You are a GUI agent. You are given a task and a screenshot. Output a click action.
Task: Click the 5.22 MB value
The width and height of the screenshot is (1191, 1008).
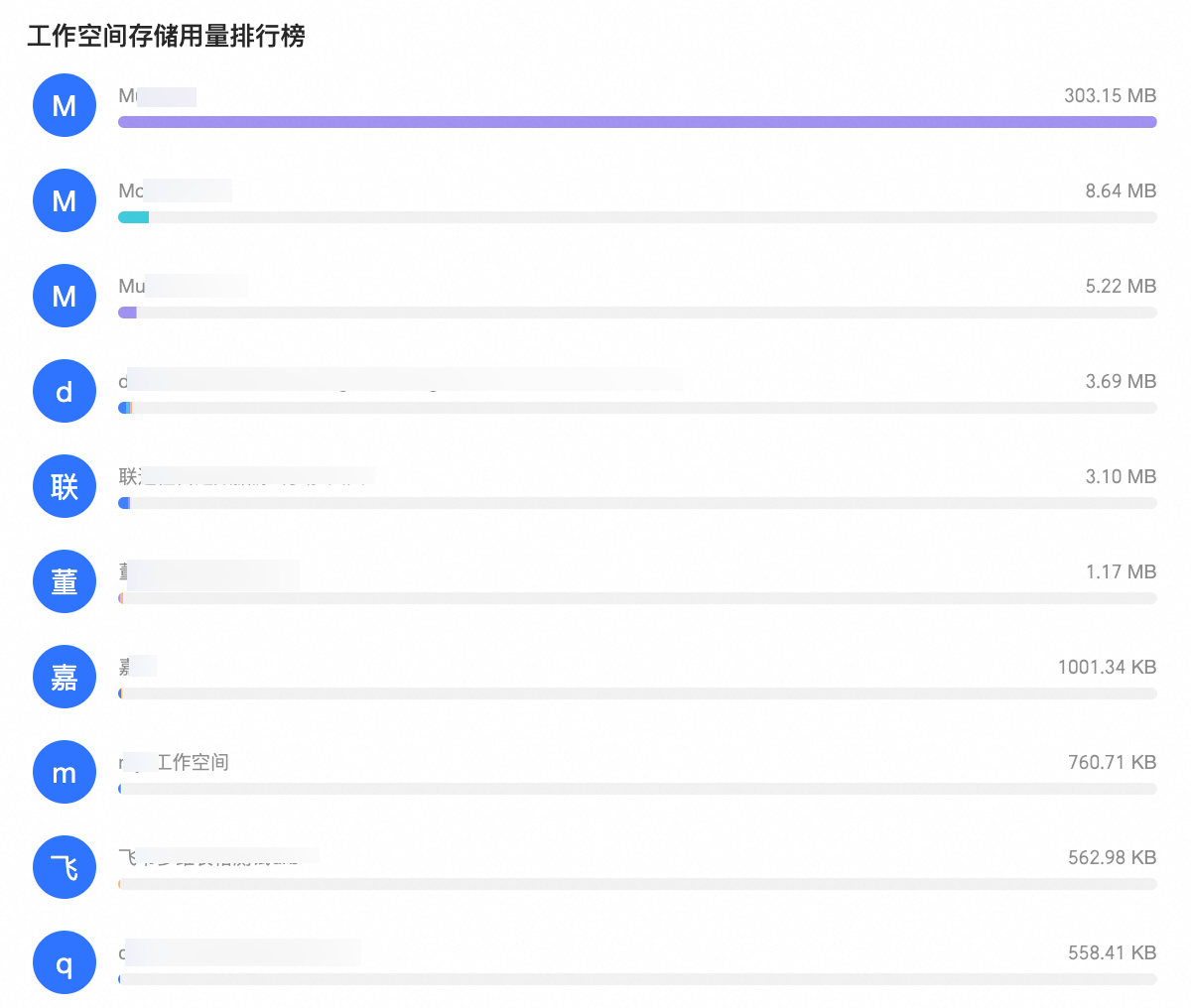1121,287
